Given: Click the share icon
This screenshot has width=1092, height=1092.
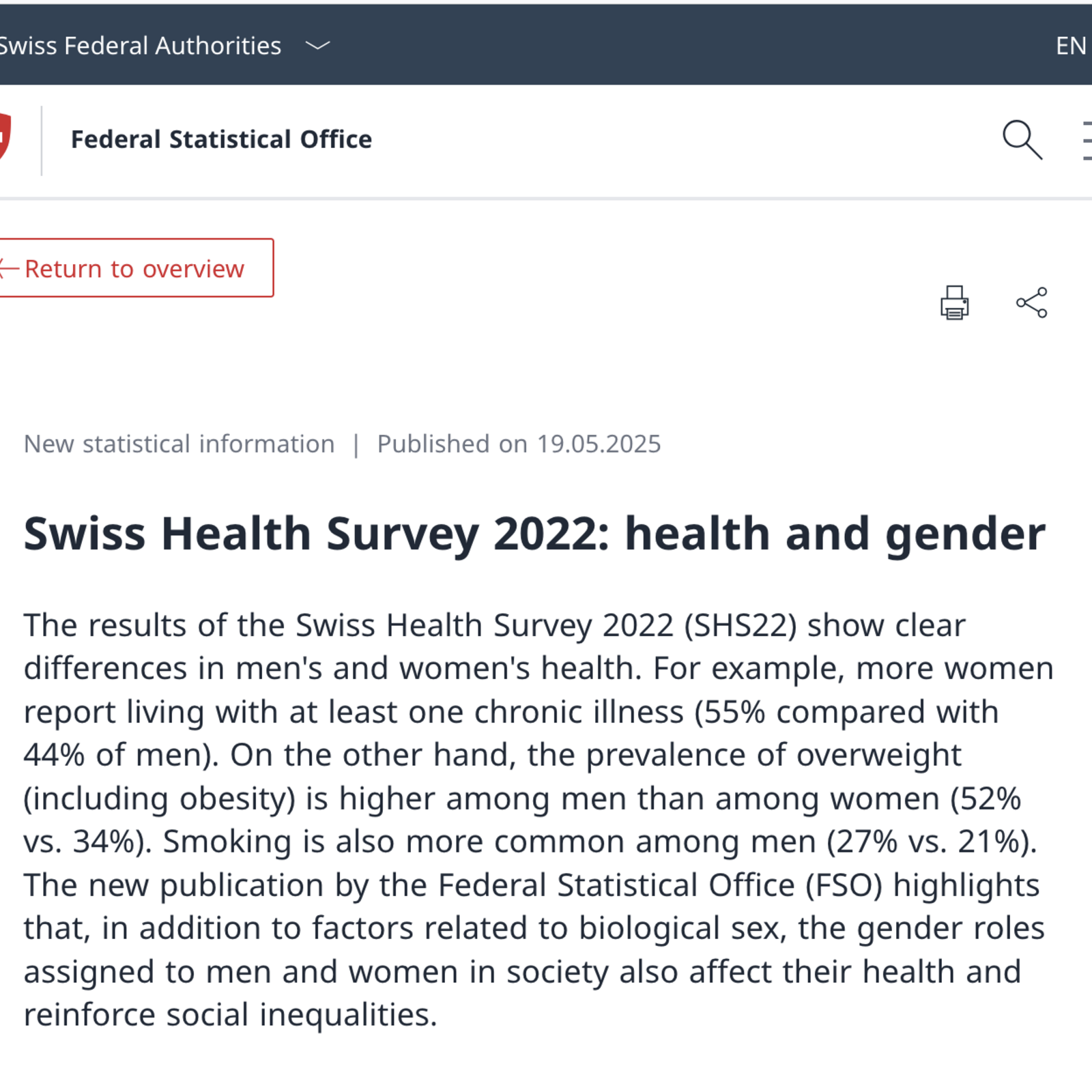Looking at the screenshot, I should (x=1031, y=302).
